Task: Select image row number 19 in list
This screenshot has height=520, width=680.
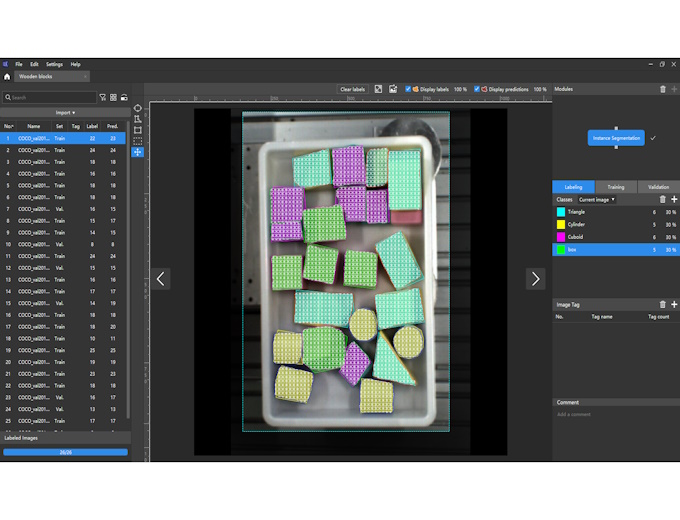Action: (x=63, y=350)
